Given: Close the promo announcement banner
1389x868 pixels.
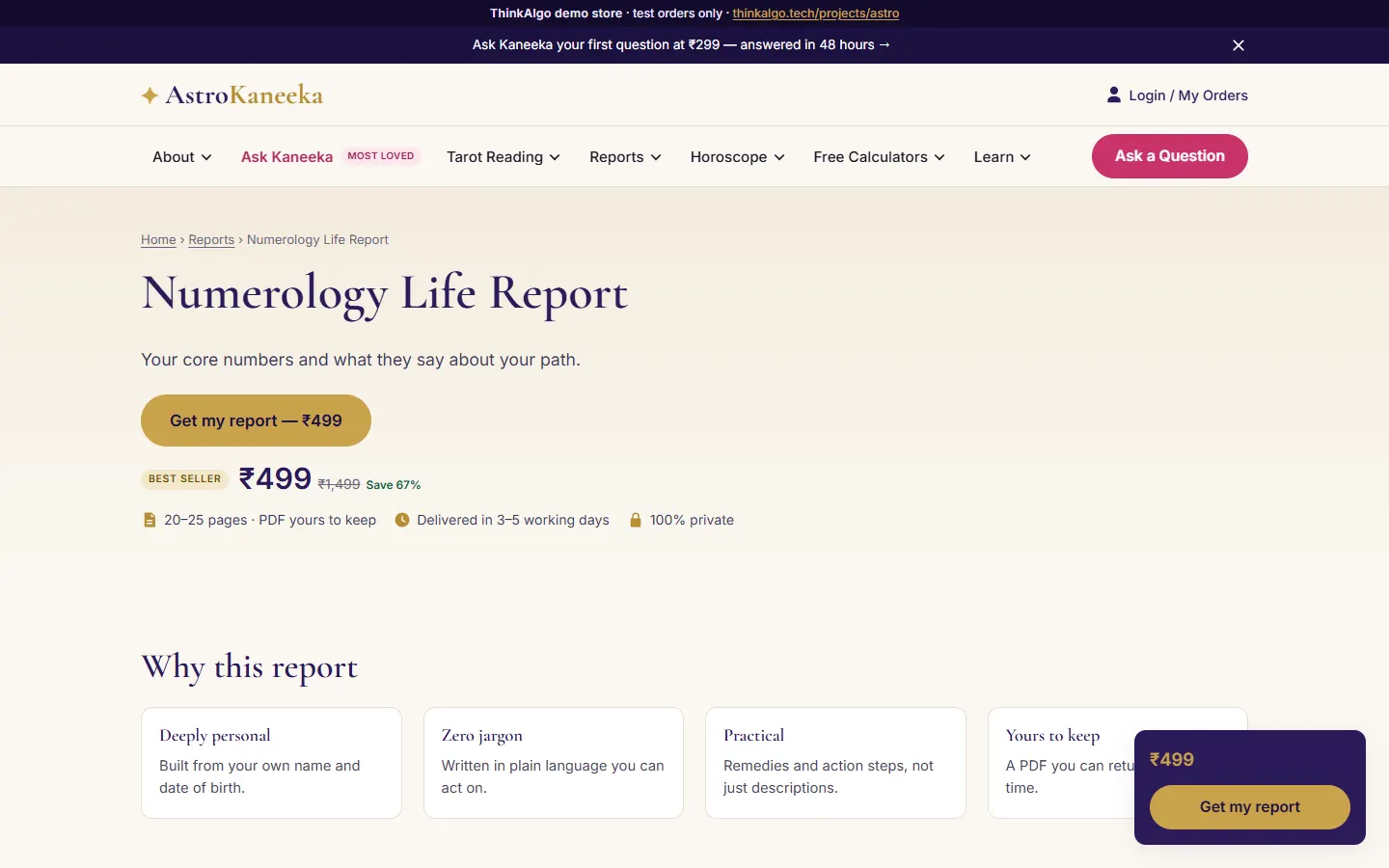Looking at the screenshot, I should pos(1239,45).
